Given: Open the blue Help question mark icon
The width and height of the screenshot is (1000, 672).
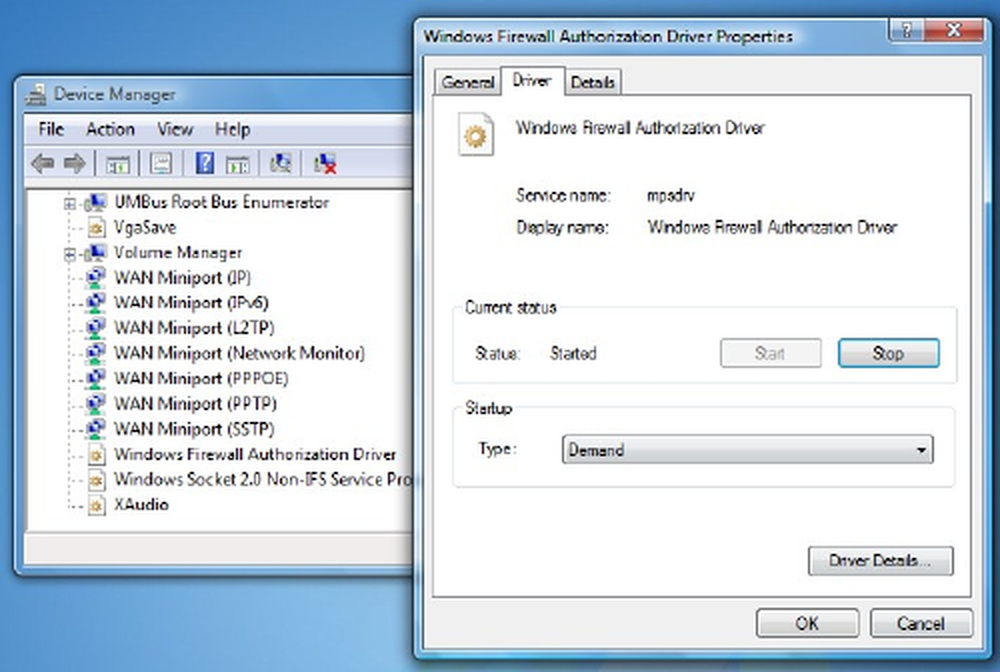Looking at the screenshot, I should (x=205, y=164).
